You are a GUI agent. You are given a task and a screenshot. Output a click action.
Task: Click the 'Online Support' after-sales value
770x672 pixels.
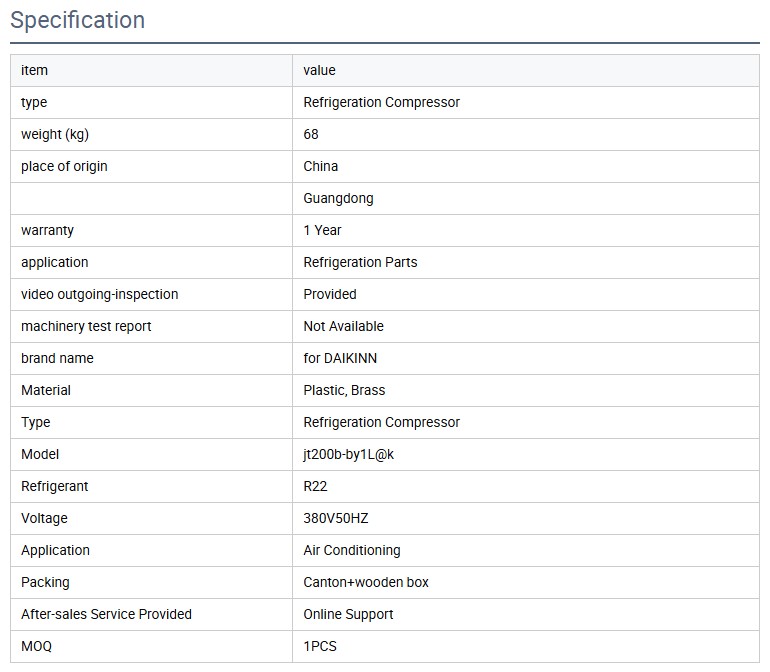(x=348, y=614)
